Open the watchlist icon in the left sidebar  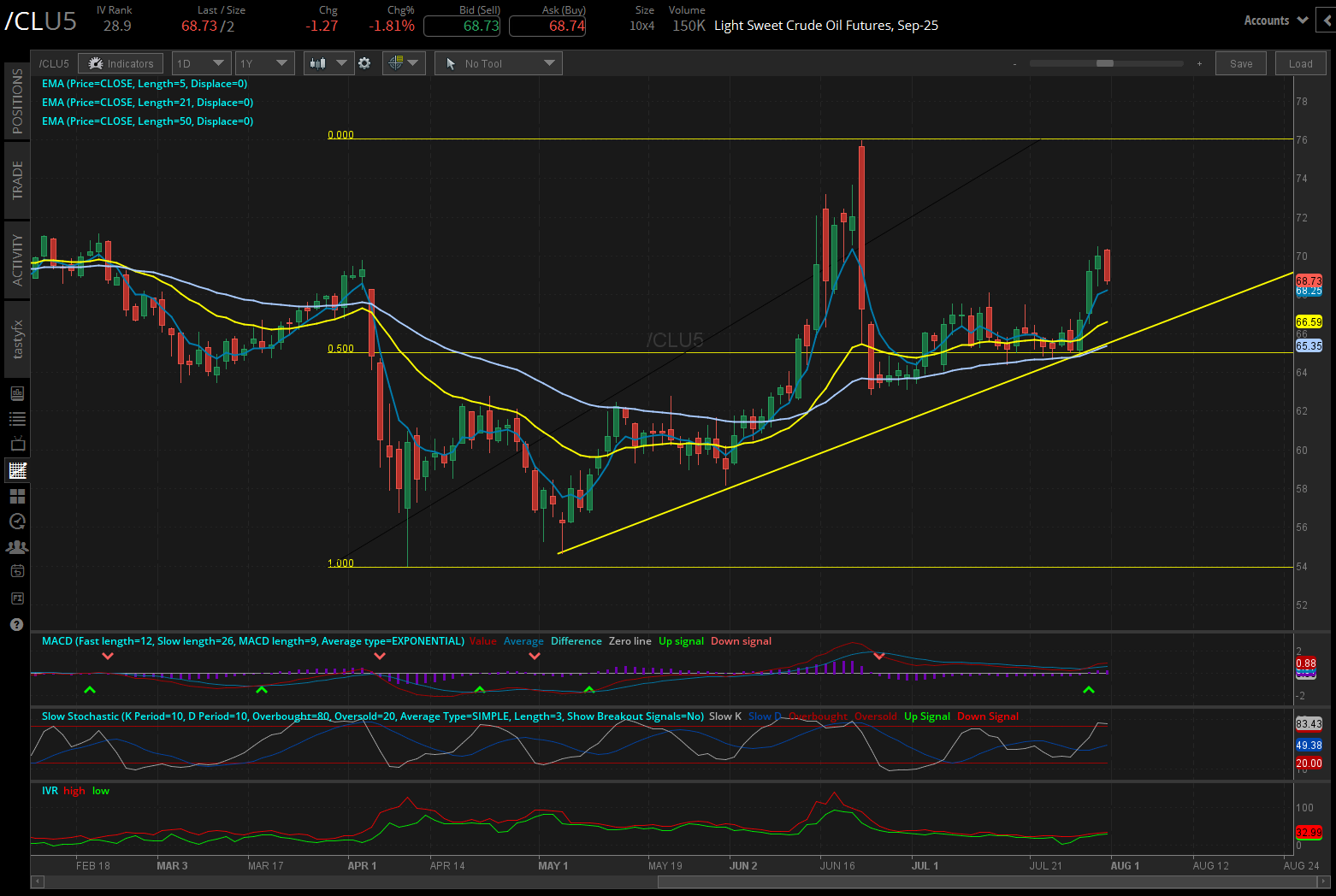pos(17,418)
